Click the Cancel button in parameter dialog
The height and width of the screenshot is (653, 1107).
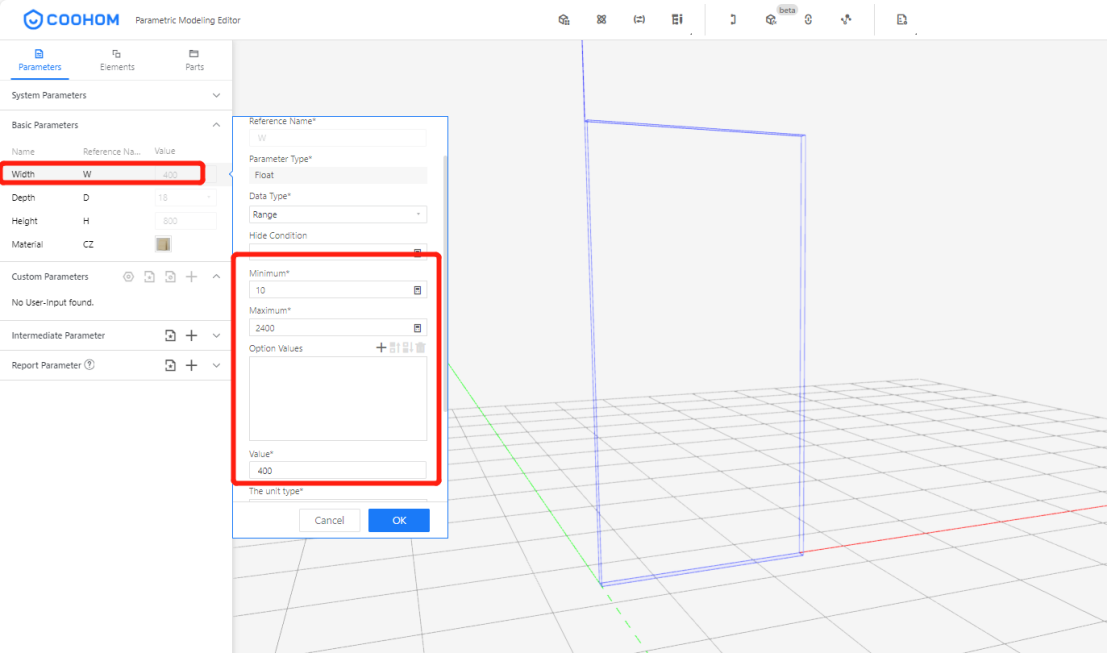[x=329, y=520]
